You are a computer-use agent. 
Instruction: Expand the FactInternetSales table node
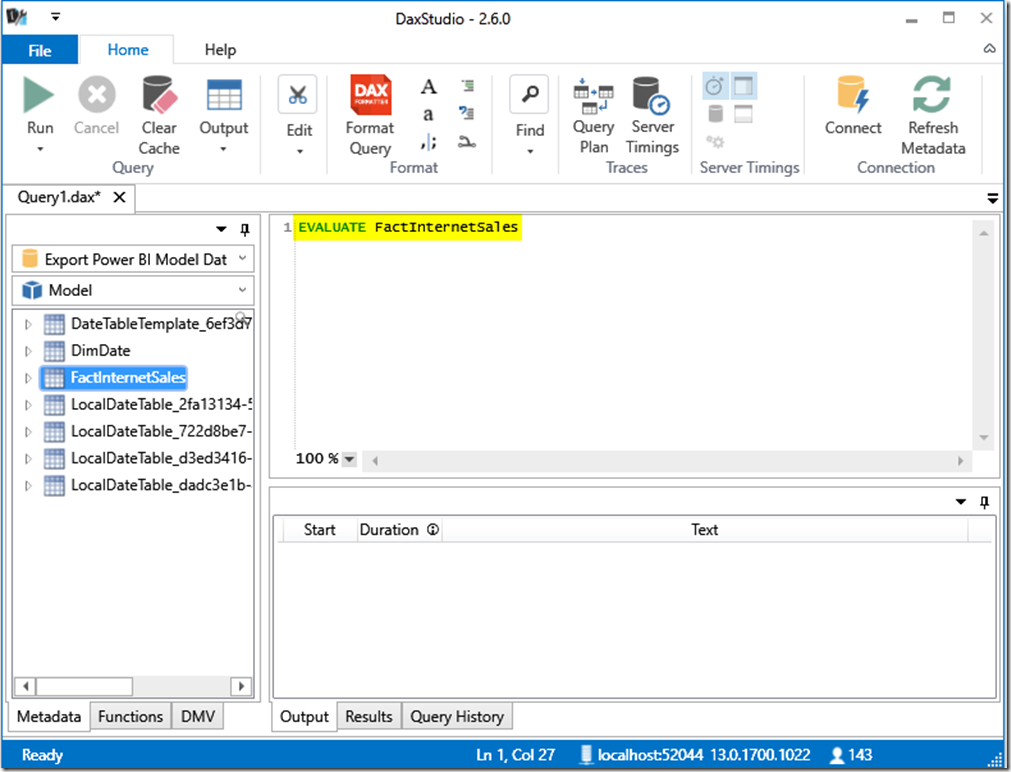28,378
